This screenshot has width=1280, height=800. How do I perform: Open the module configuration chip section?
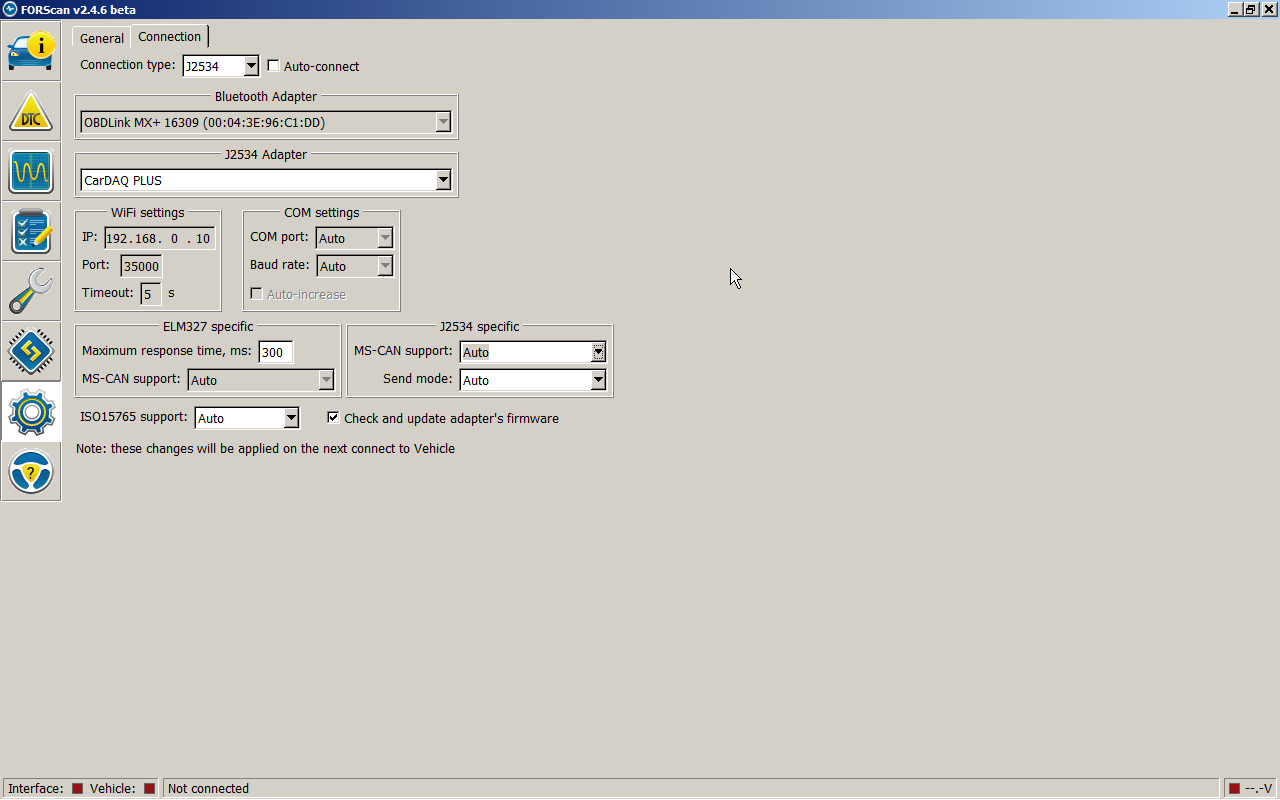pos(31,351)
